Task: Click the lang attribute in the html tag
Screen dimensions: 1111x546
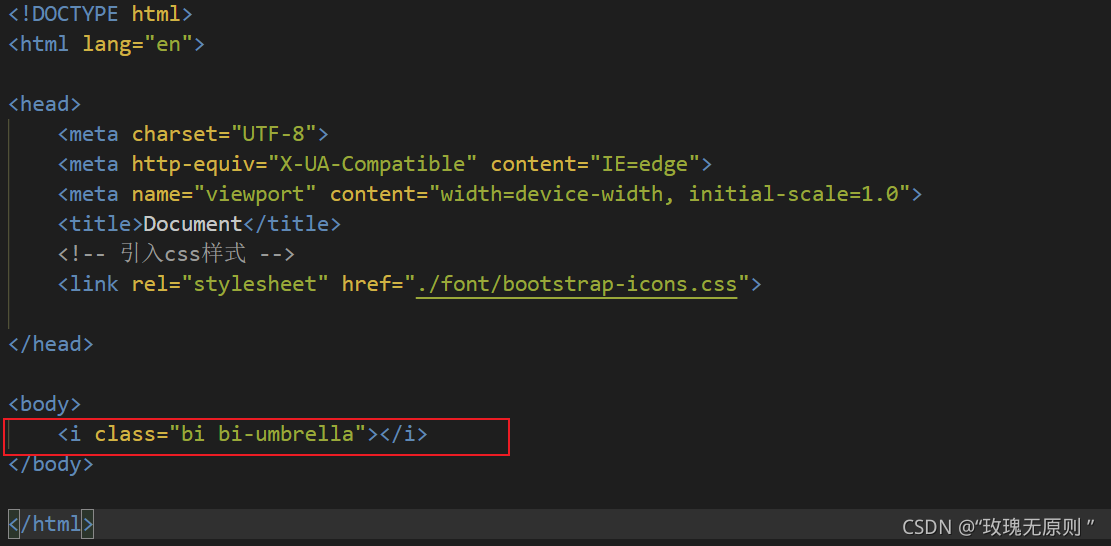Action: coord(107,44)
